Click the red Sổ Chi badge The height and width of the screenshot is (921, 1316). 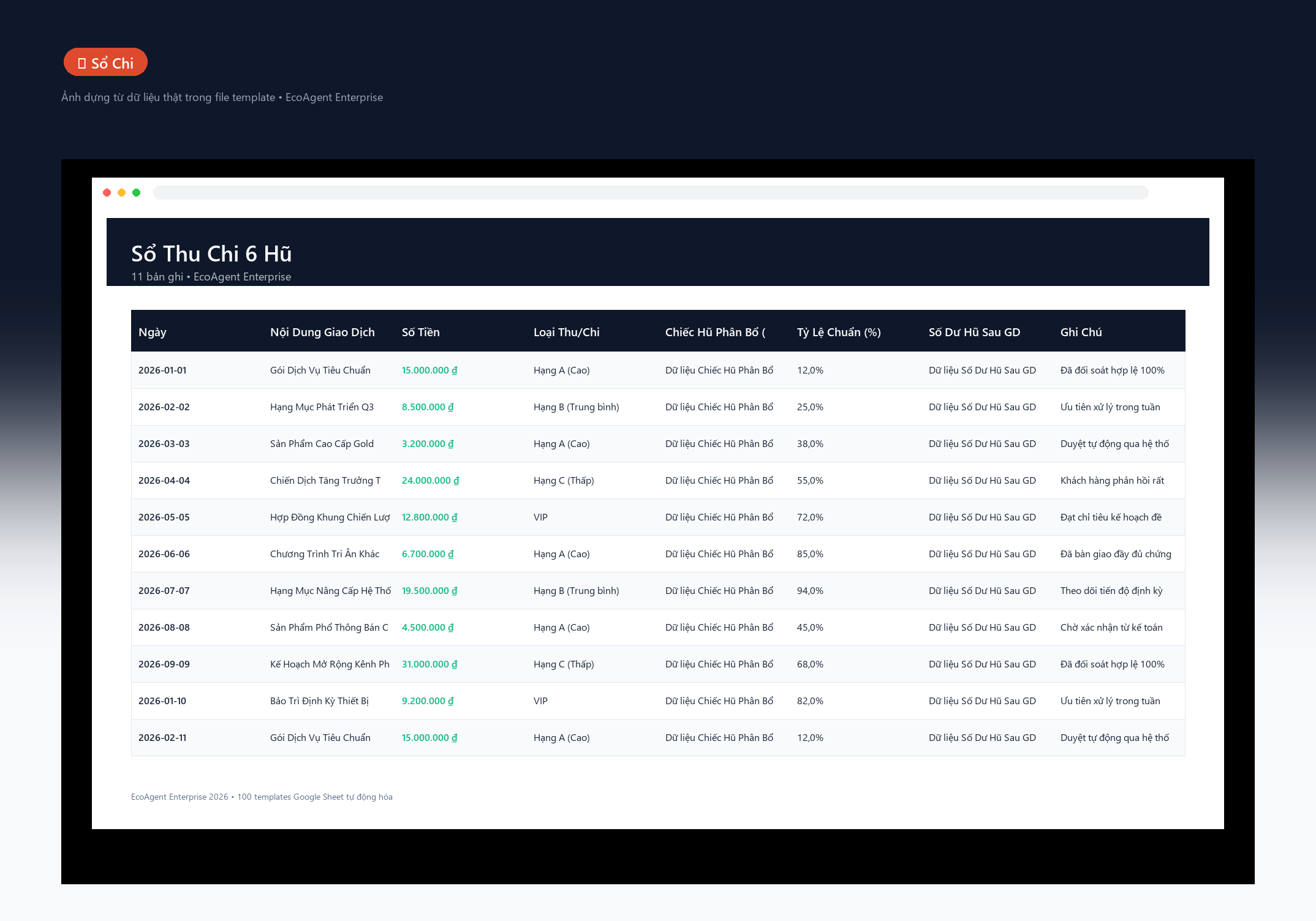105,62
